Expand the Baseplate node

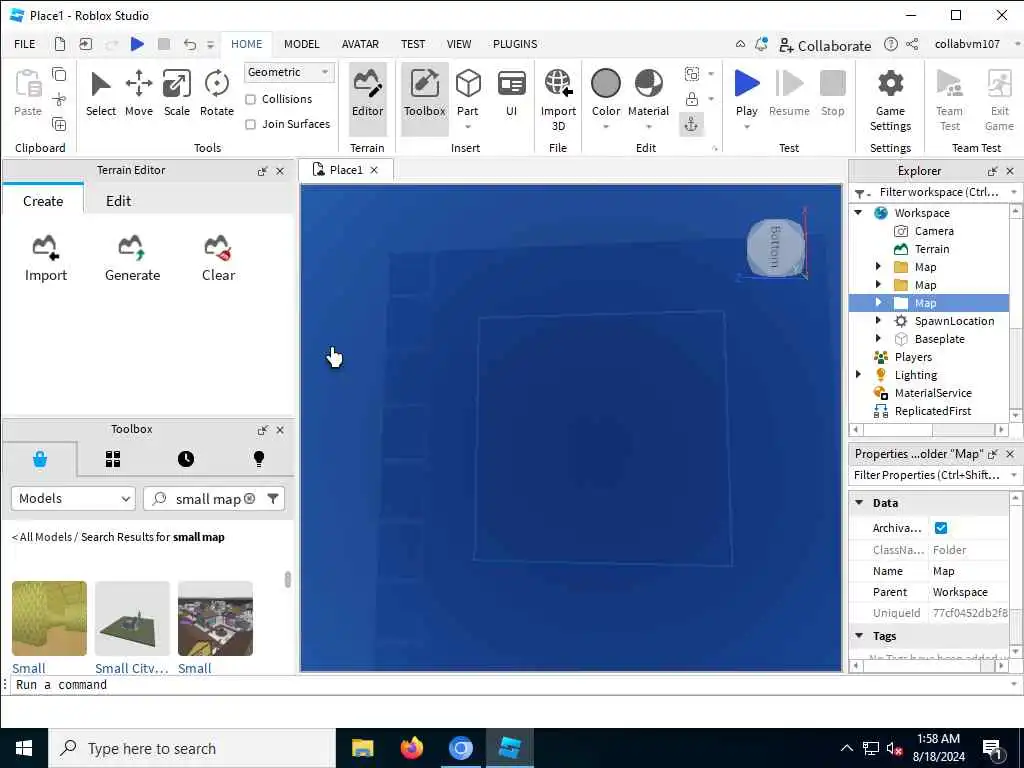tap(878, 339)
